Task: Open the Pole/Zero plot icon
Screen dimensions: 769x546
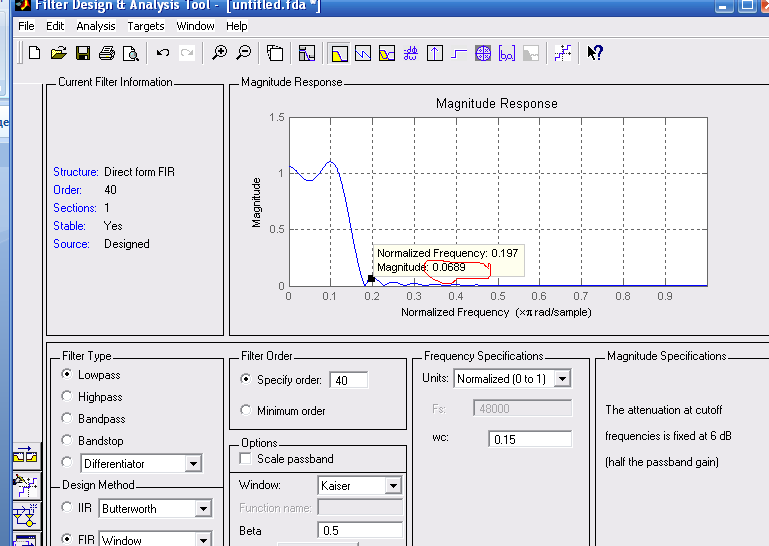Action: tap(483, 53)
